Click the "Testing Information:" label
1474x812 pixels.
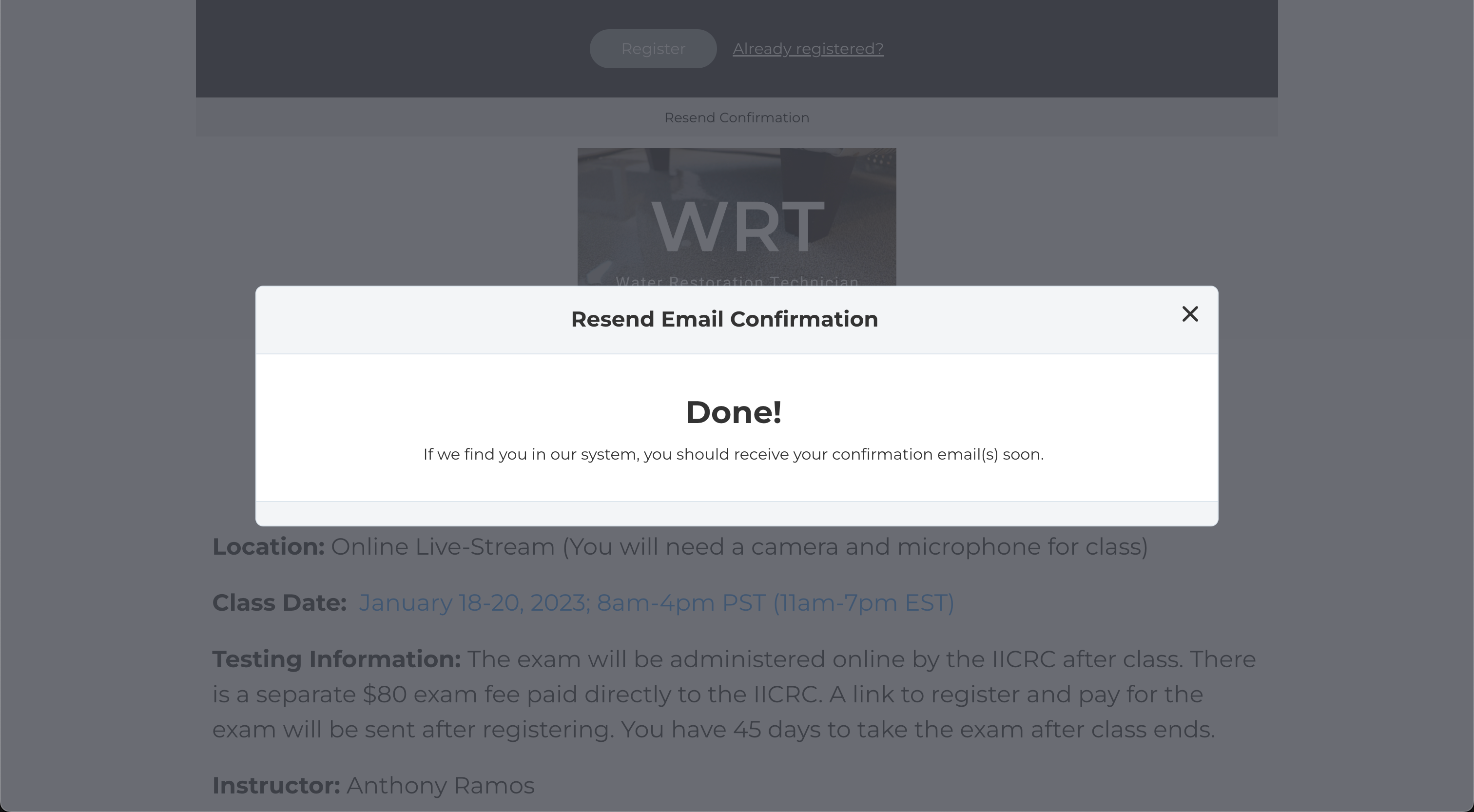click(x=336, y=659)
